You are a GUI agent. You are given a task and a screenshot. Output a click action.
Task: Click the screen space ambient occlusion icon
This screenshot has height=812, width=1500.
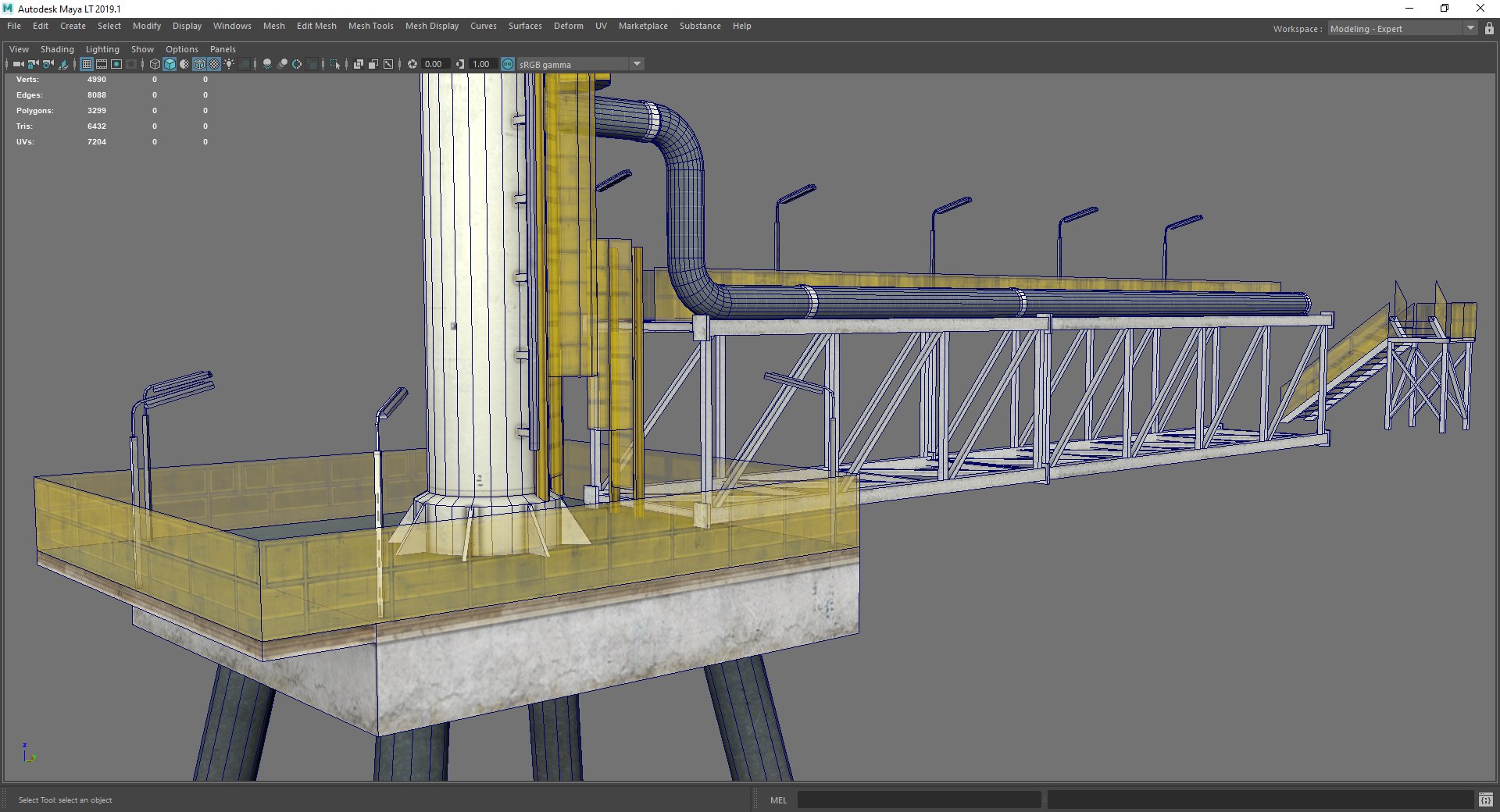267,64
